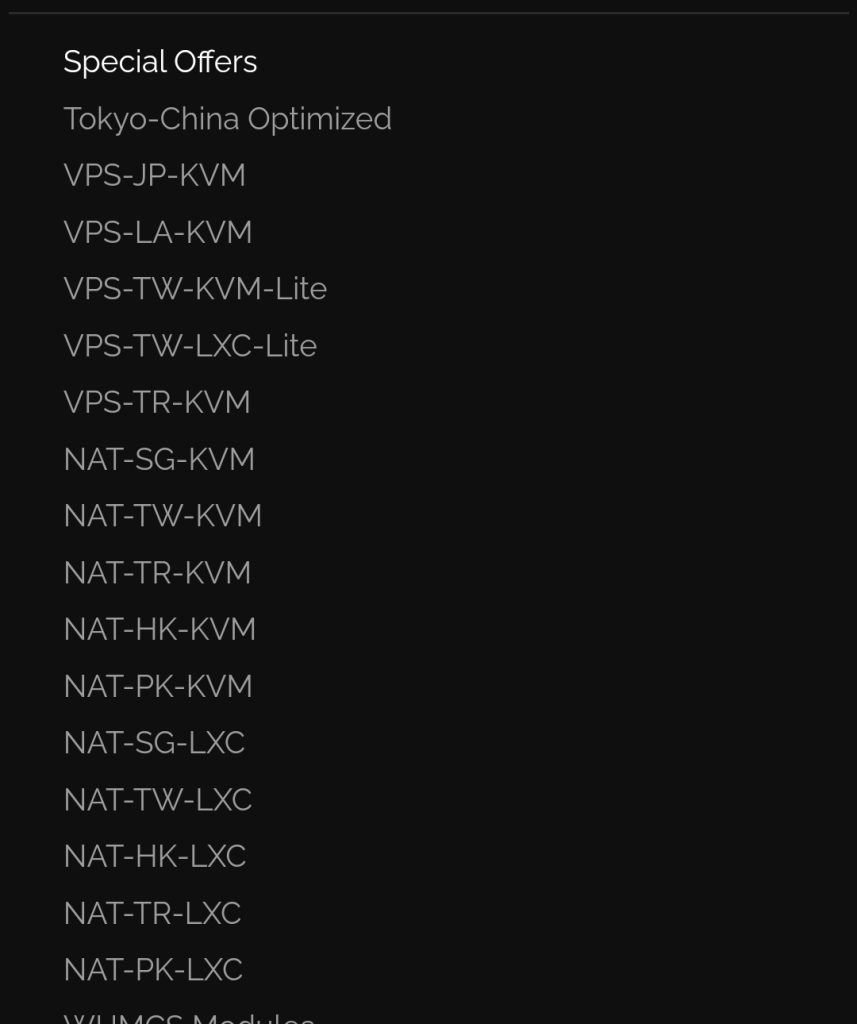857x1024 pixels.
Task: Open NAT-PK-LXC product list
Action: 153,970
